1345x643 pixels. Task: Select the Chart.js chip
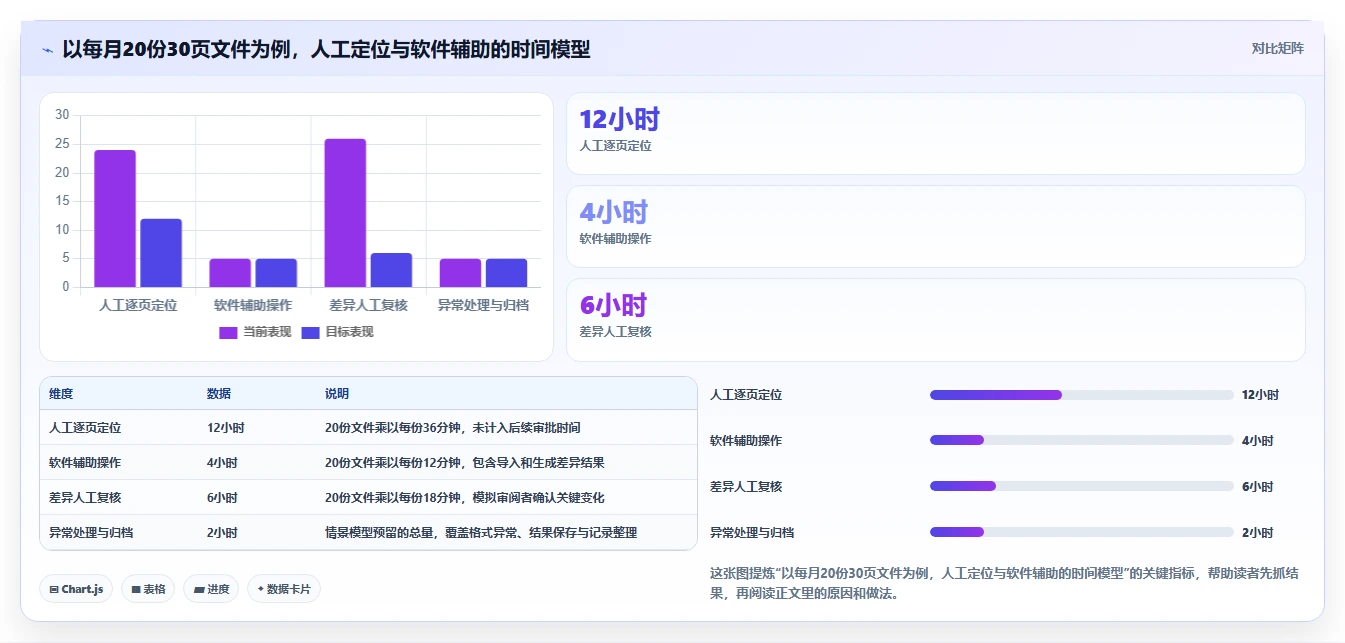click(x=77, y=589)
